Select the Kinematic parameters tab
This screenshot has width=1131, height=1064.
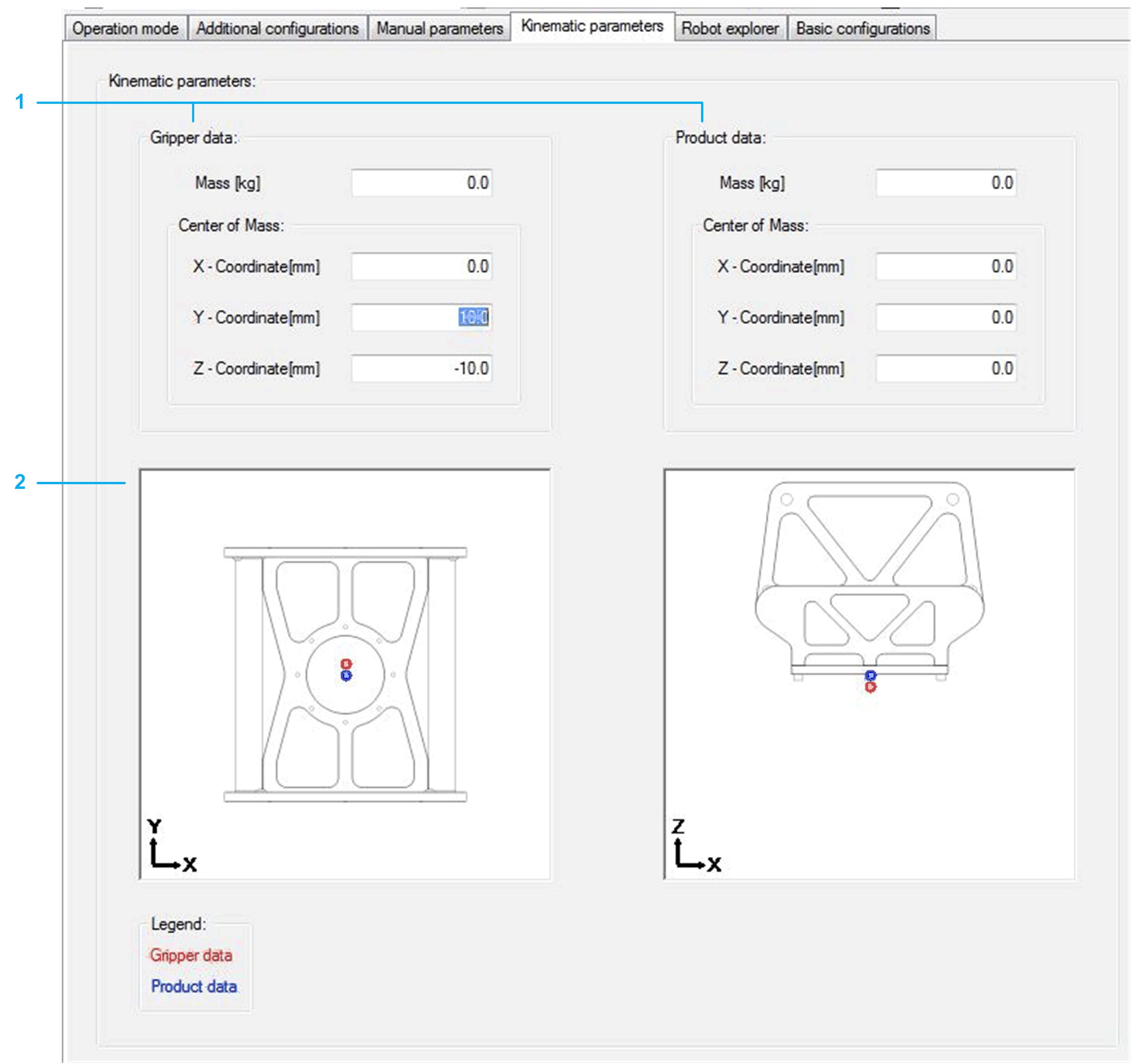[x=592, y=26]
